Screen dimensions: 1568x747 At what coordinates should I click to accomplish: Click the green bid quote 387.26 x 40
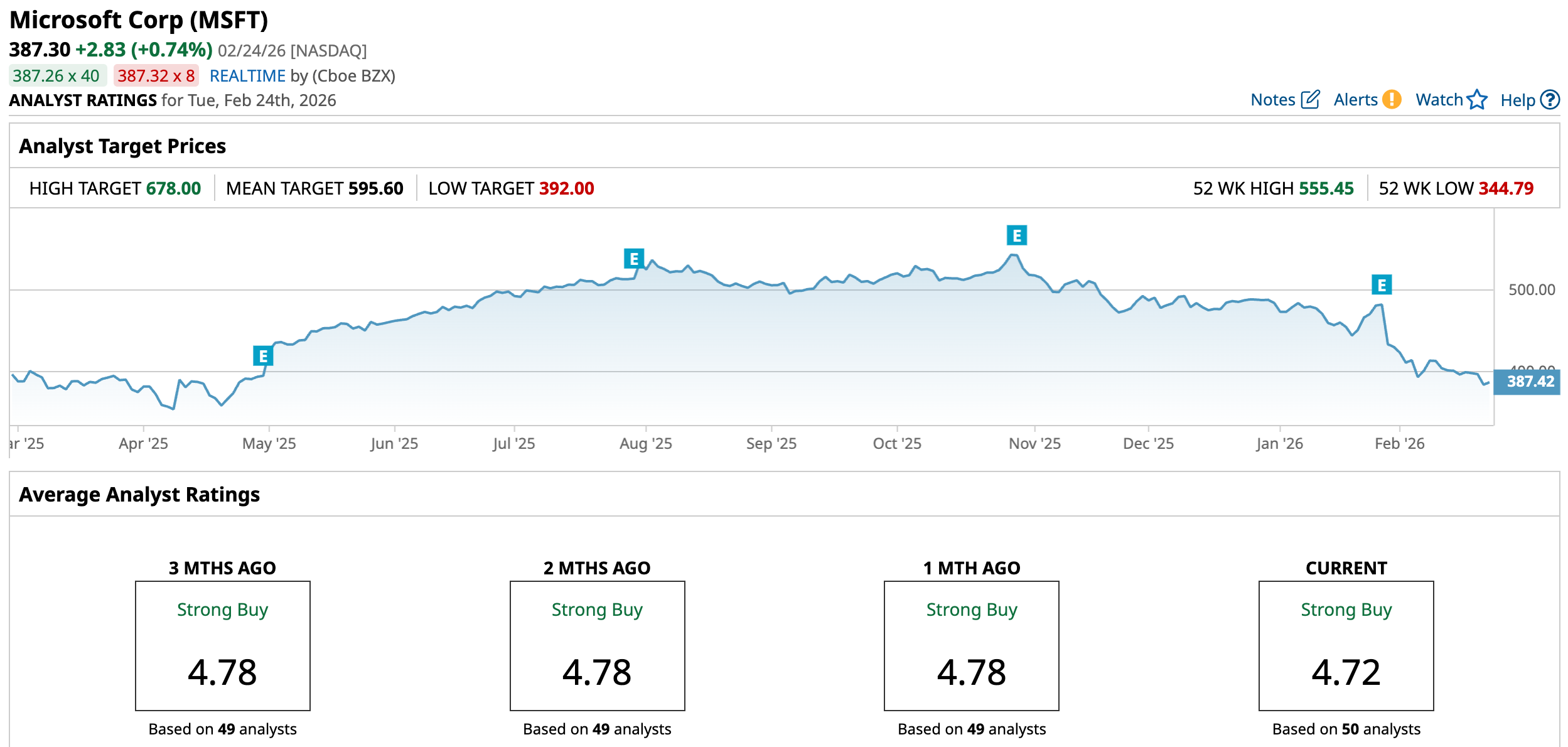pos(56,76)
